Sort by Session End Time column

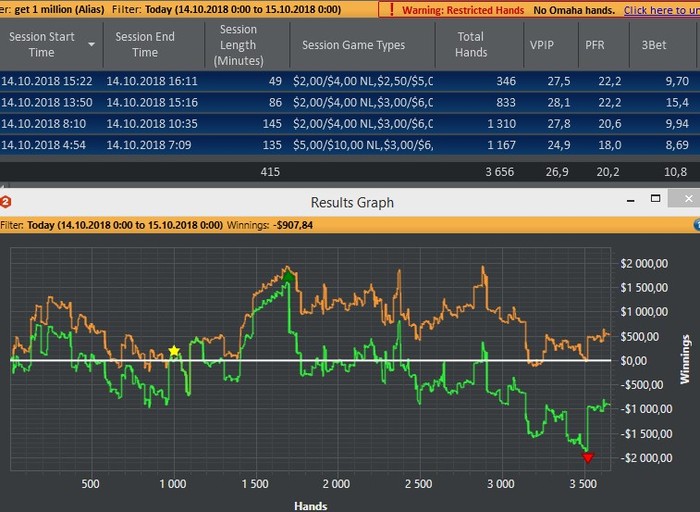(x=145, y=45)
